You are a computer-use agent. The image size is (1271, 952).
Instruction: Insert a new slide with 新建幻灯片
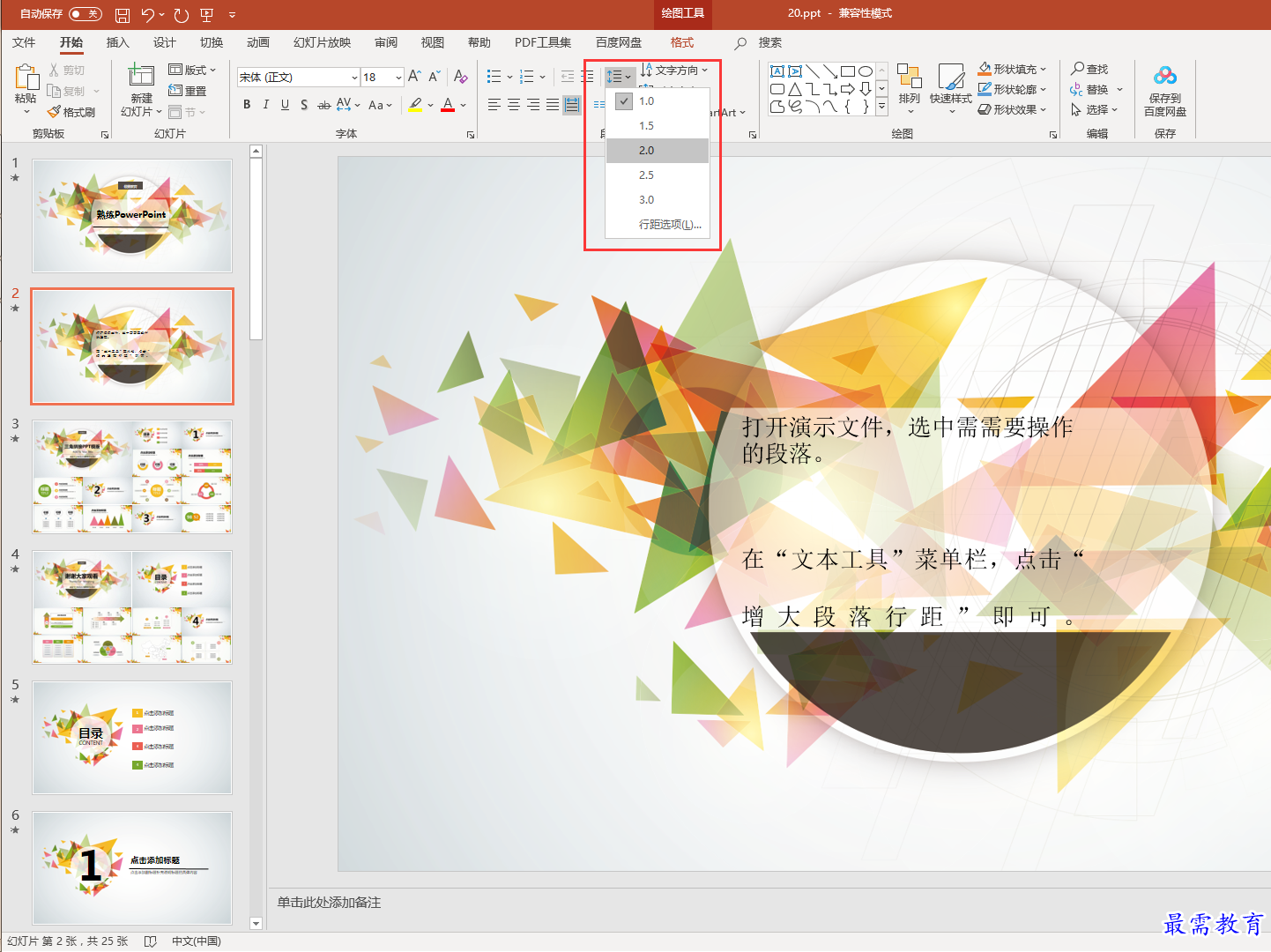pos(141,90)
